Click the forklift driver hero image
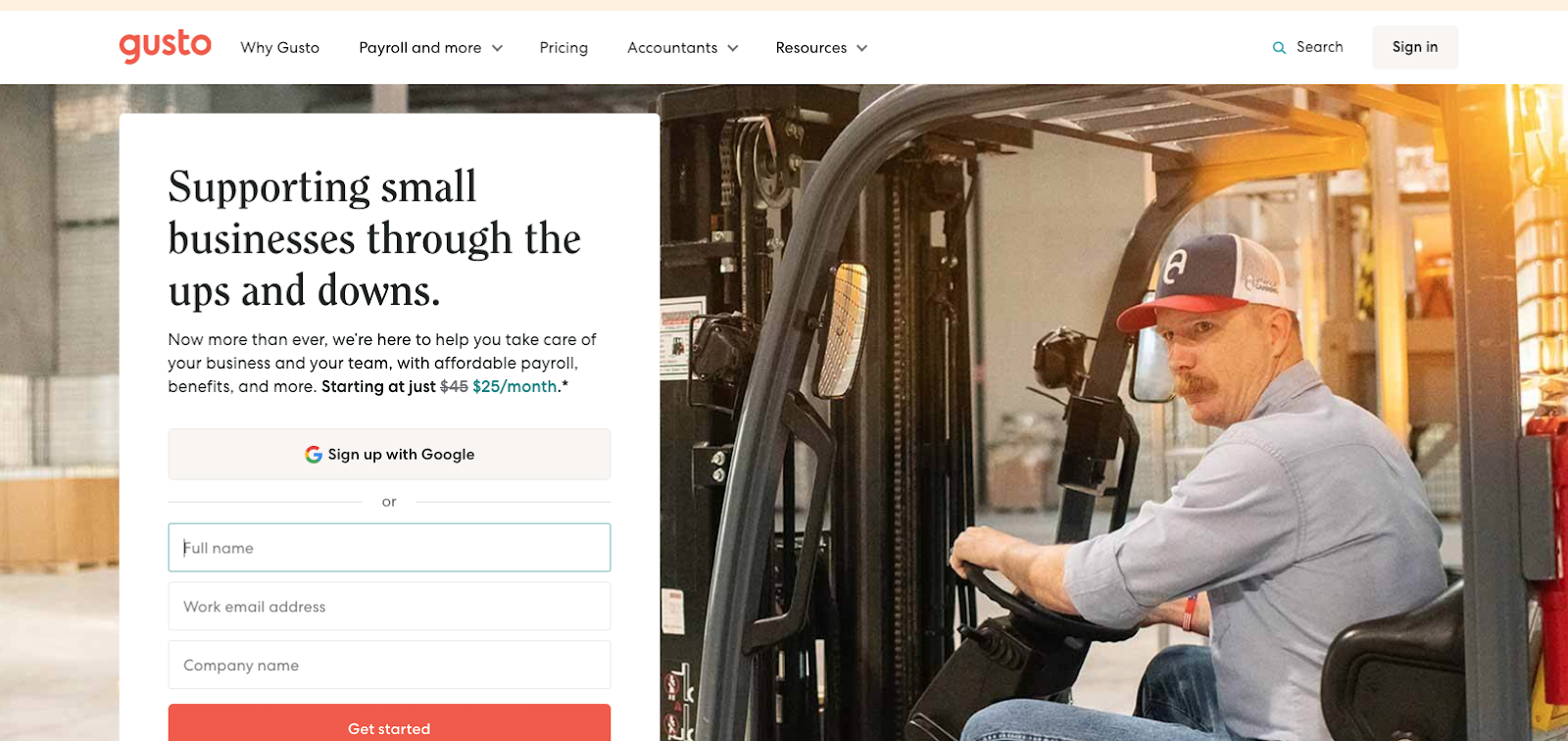The width and height of the screenshot is (1568, 741). (x=1113, y=412)
